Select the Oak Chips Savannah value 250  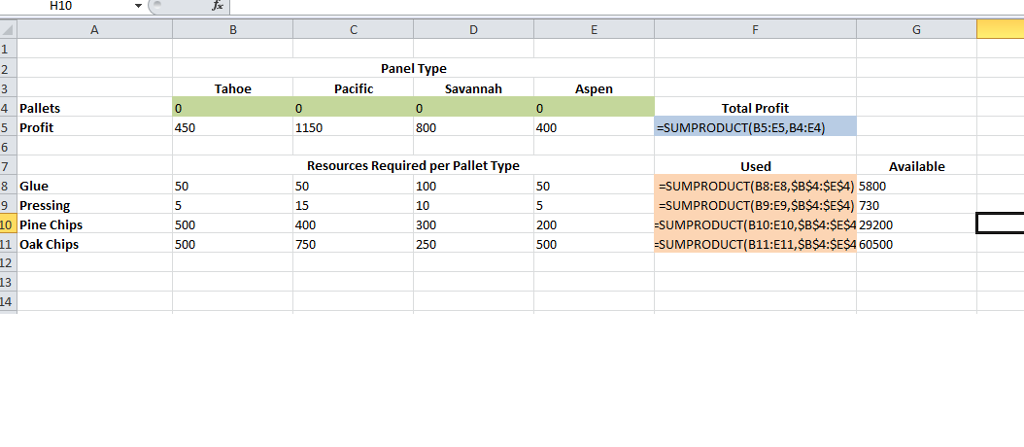[473, 244]
